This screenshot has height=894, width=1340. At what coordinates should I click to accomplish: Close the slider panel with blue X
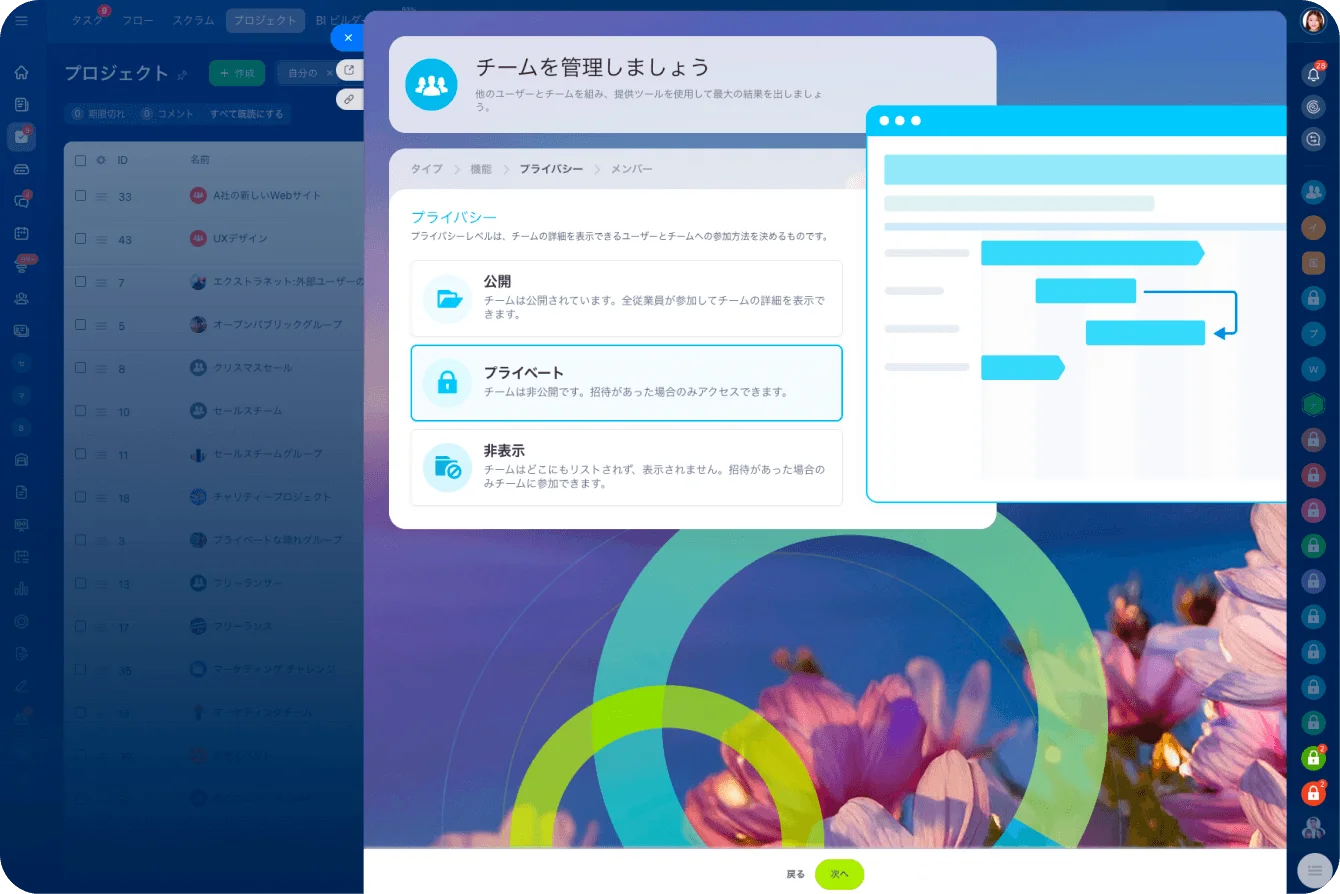pyautogui.click(x=348, y=37)
